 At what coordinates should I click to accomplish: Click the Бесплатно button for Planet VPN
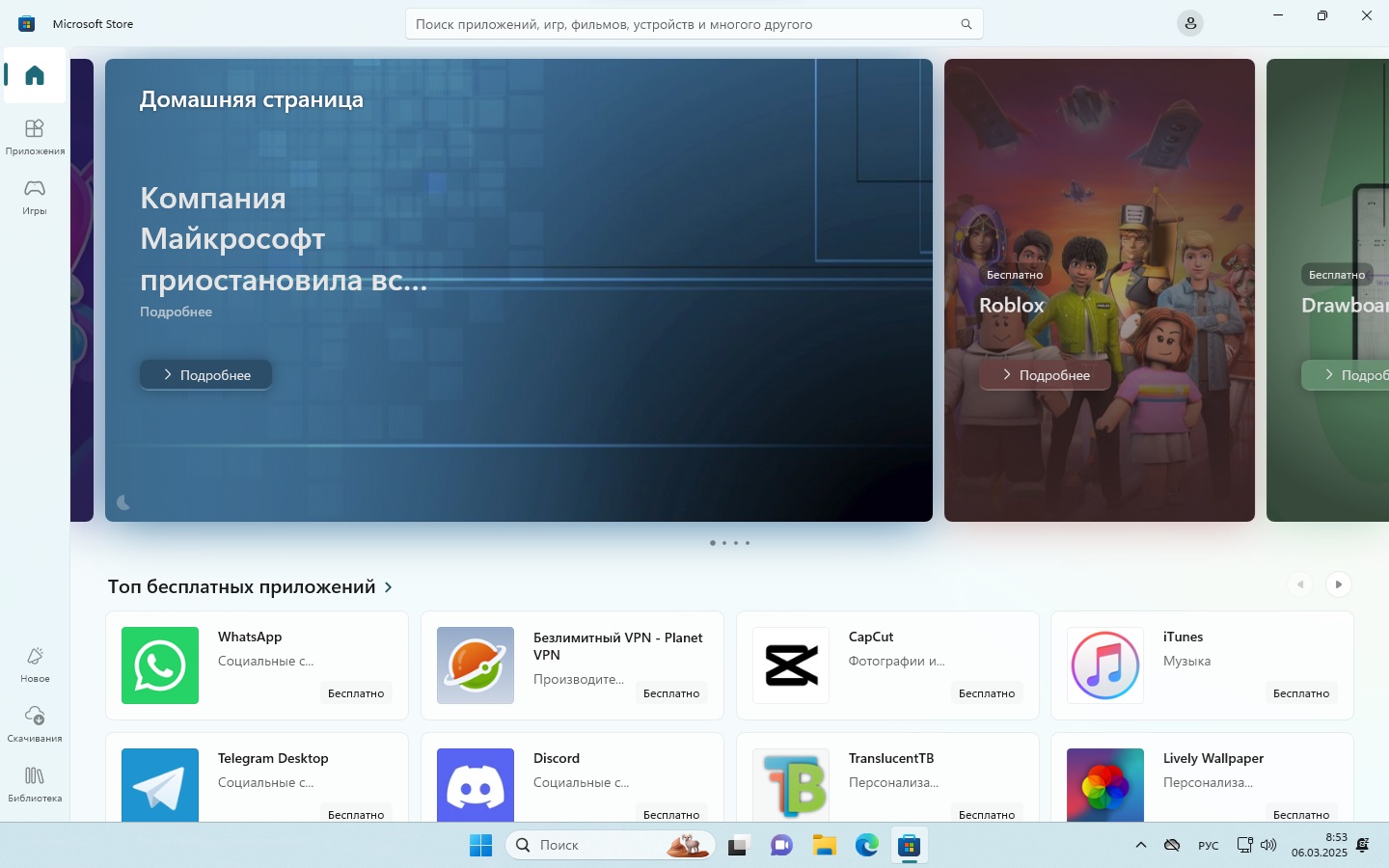[671, 693]
